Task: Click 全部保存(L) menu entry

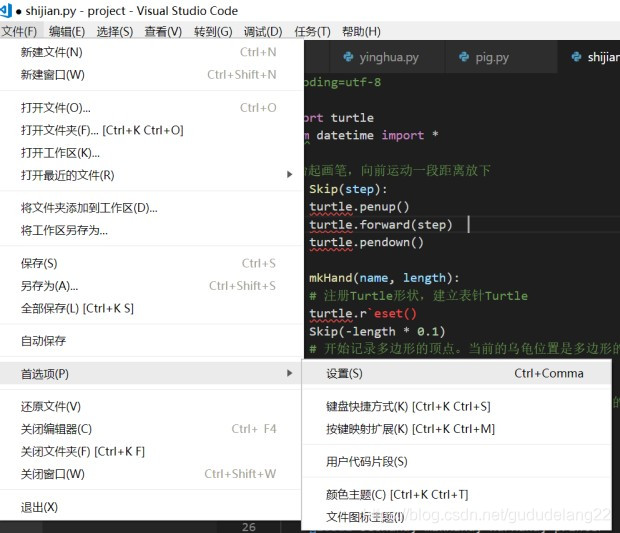Action: pyautogui.click(x=152, y=308)
